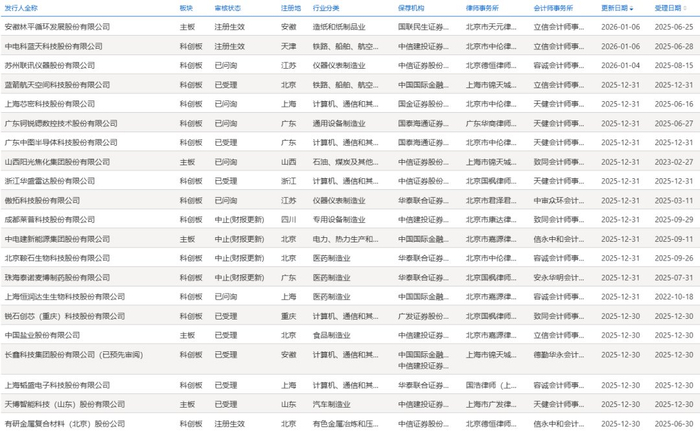Open 珠海泰诺麦博制药股份有限公司 entry

[x=57, y=278]
